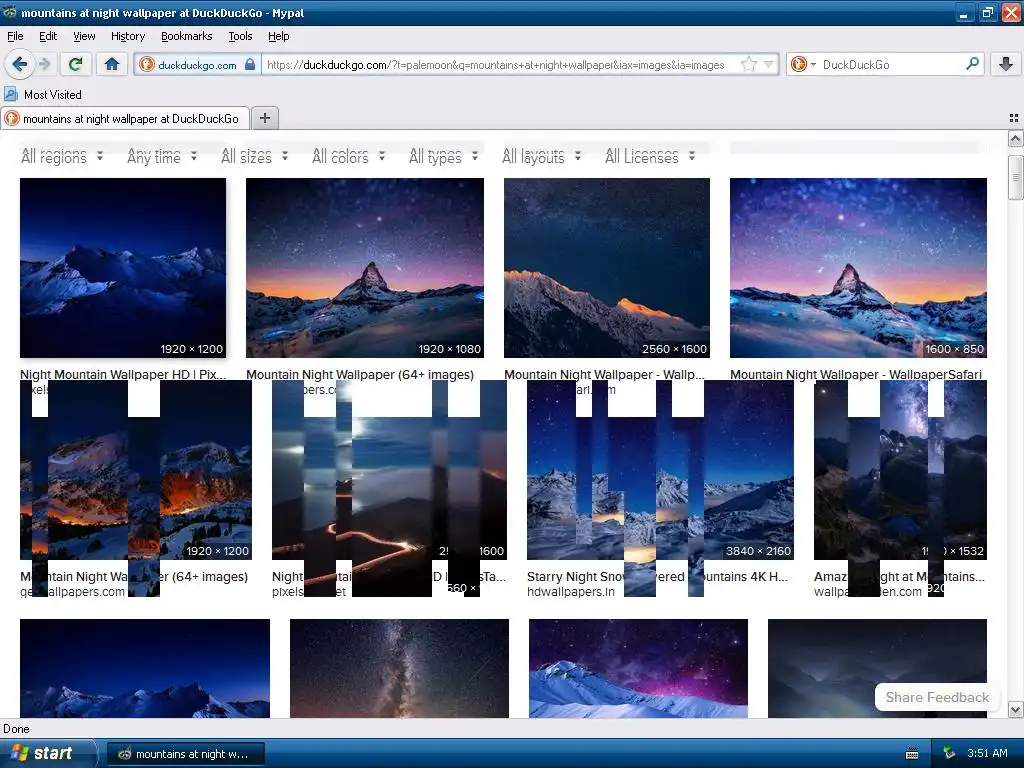Open the Downloads arrow button
1024x768 pixels.
tap(1006, 64)
